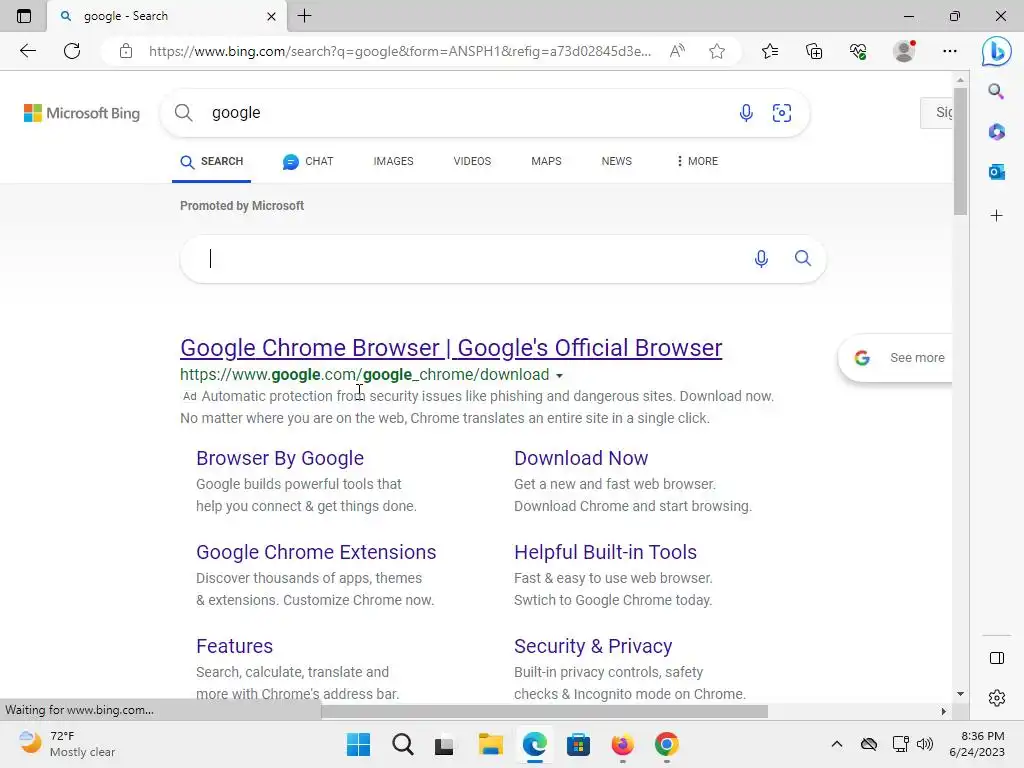Add this page to favorites with the star icon
The image size is (1024, 768).
tap(716, 51)
